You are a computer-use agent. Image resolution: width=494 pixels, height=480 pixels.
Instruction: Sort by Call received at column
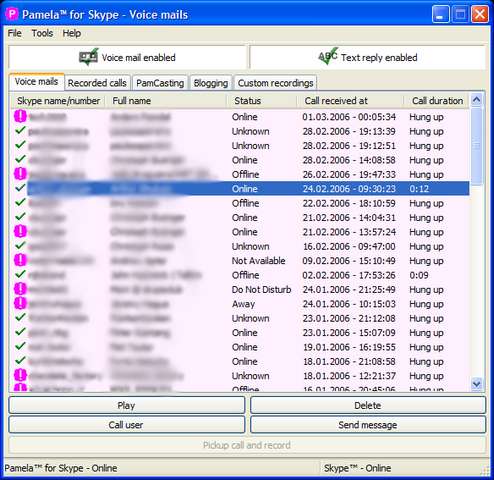coord(350,101)
